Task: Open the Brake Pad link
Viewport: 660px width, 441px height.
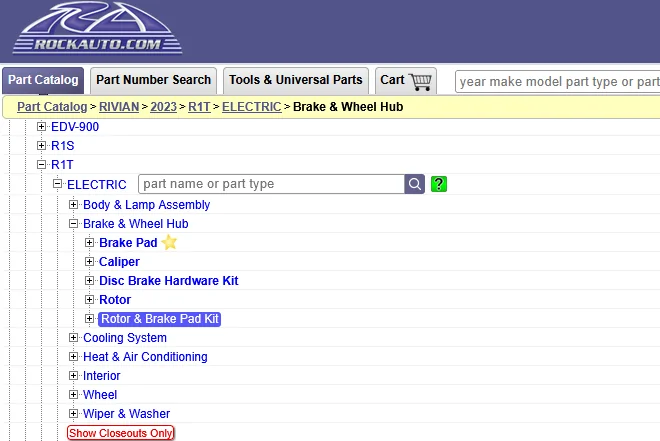Action: coord(128,242)
